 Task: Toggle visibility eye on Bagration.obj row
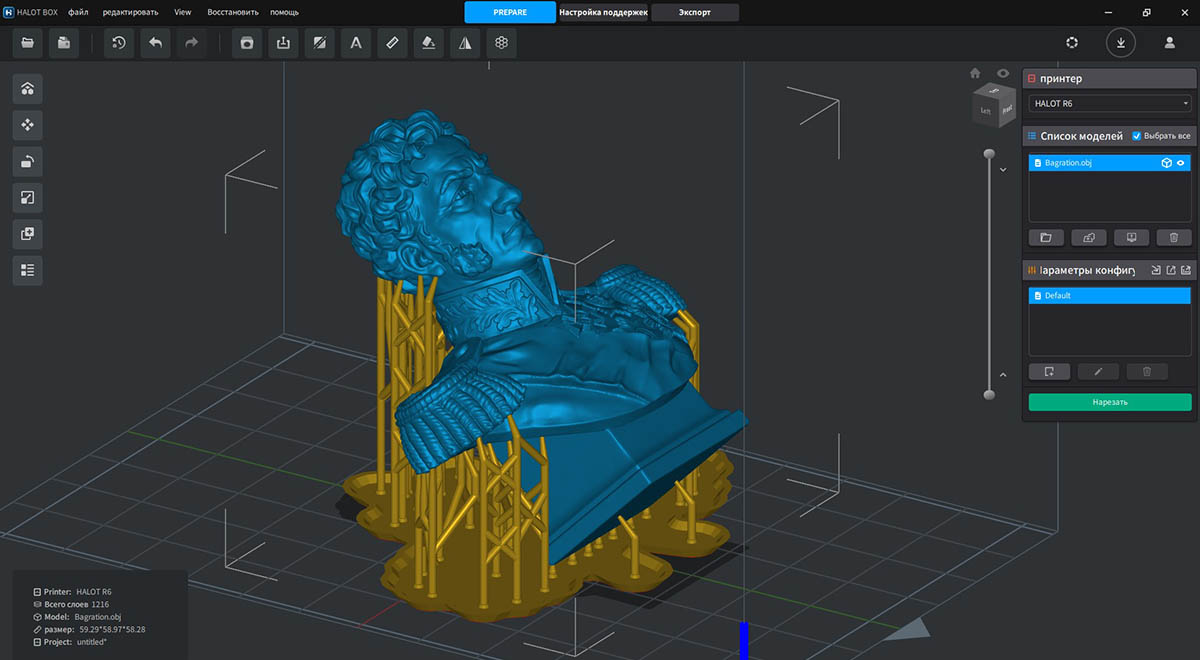(1181, 163)
